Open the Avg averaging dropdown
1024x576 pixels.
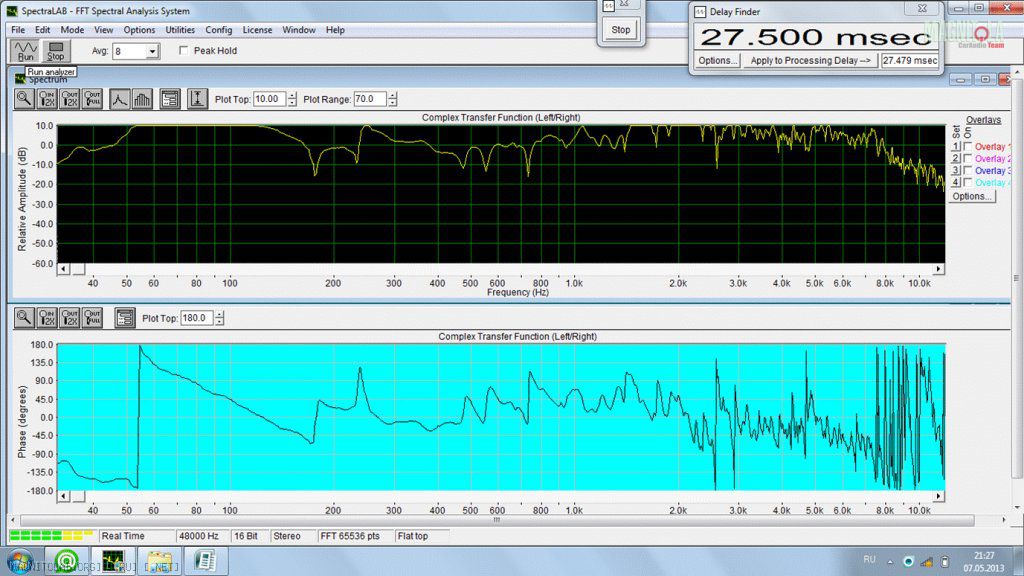pyautogui.click(x=152, y=51)
